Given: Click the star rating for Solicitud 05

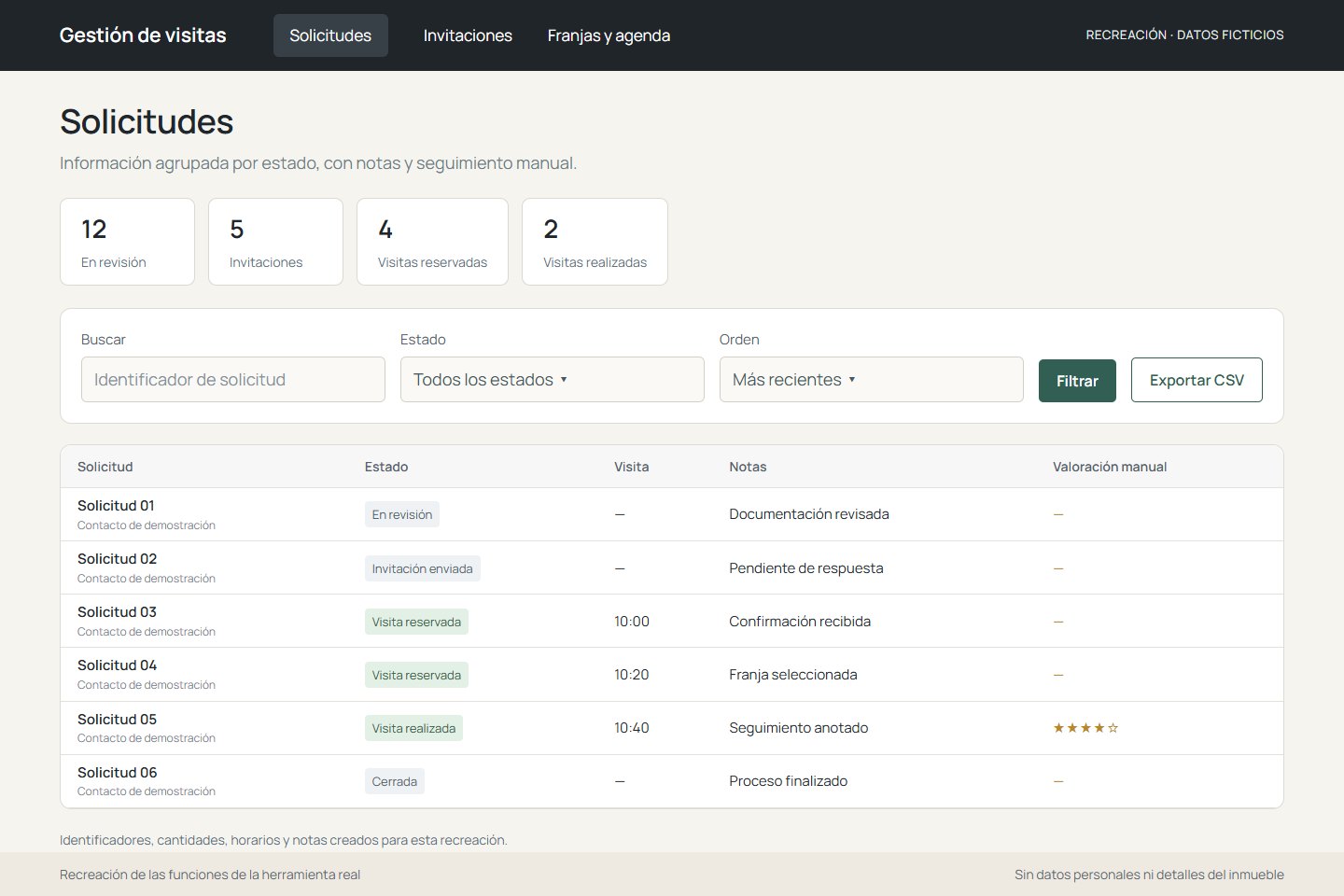Looking at the screenshot, I should (1085, 728).
